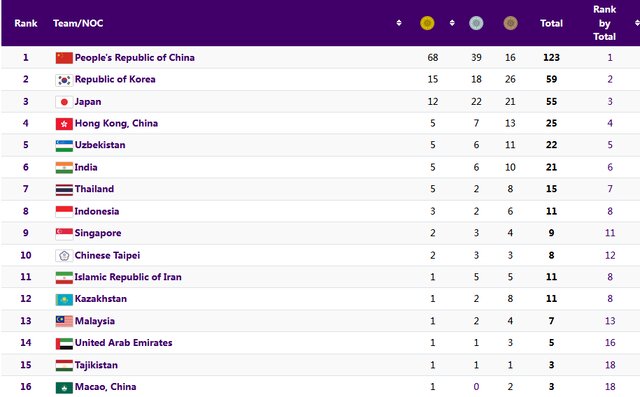Image resolution: width=640 pixels, height=397 pixels.
Task: Sort by gold medals using arrows
Action: 452,23
